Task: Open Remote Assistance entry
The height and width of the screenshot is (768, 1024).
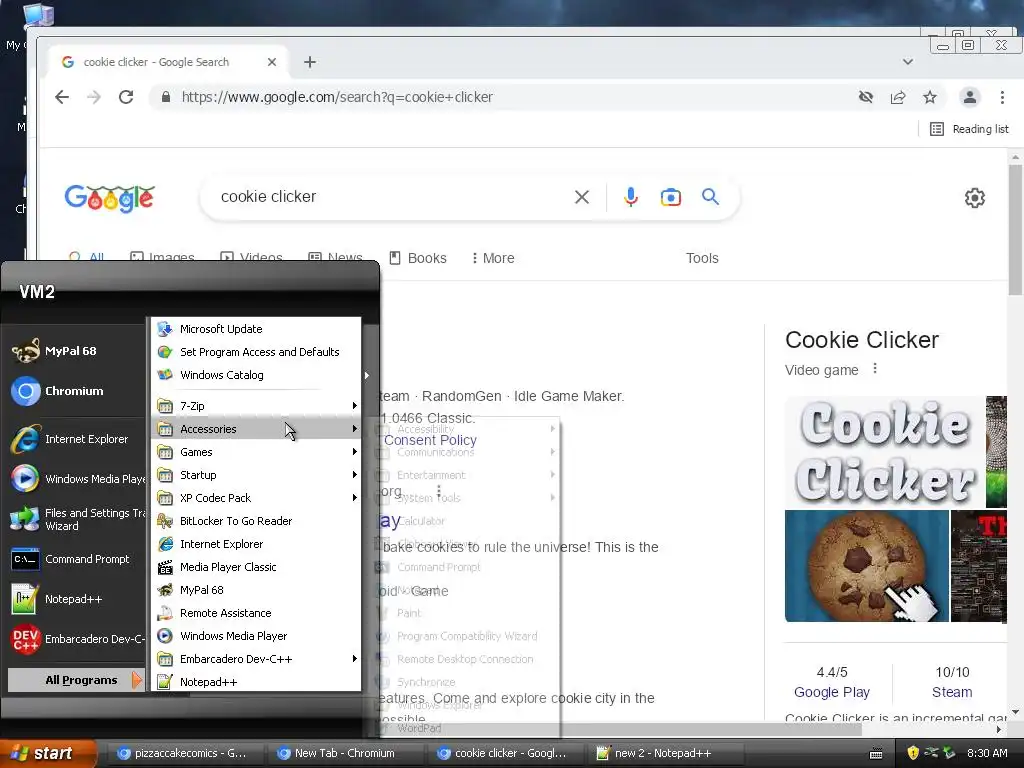Action: click(x=256, y=613)
